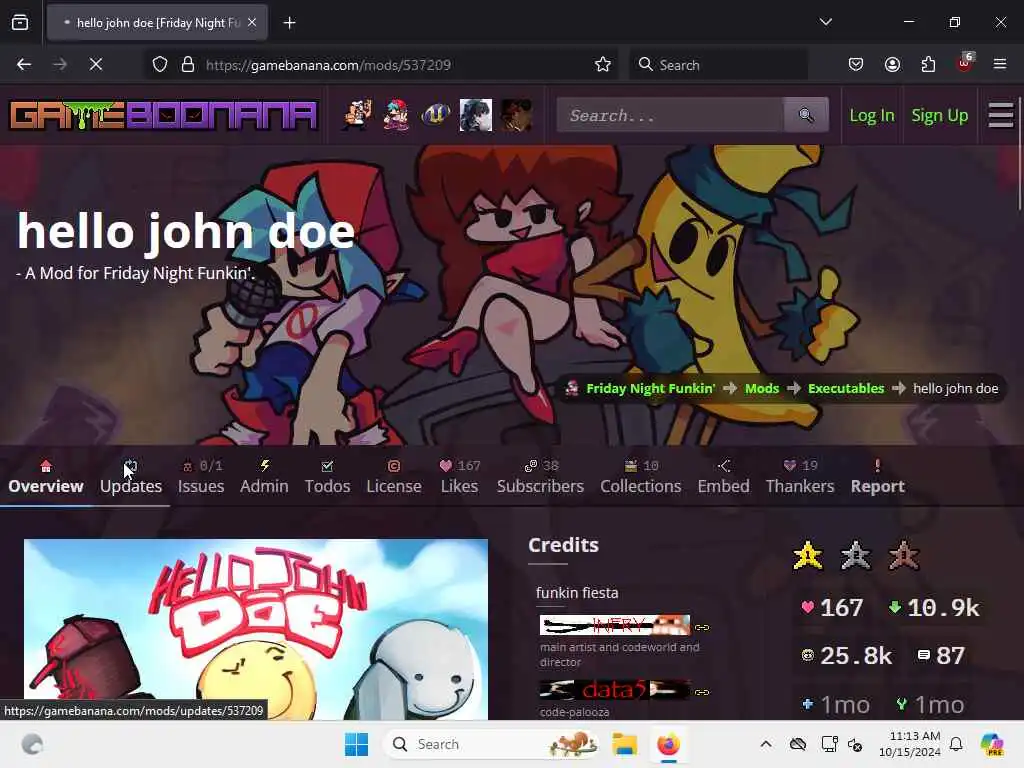Viewport: 1024px width, 768px height.
Task: Click the Log In link
Action: [872, 116]
